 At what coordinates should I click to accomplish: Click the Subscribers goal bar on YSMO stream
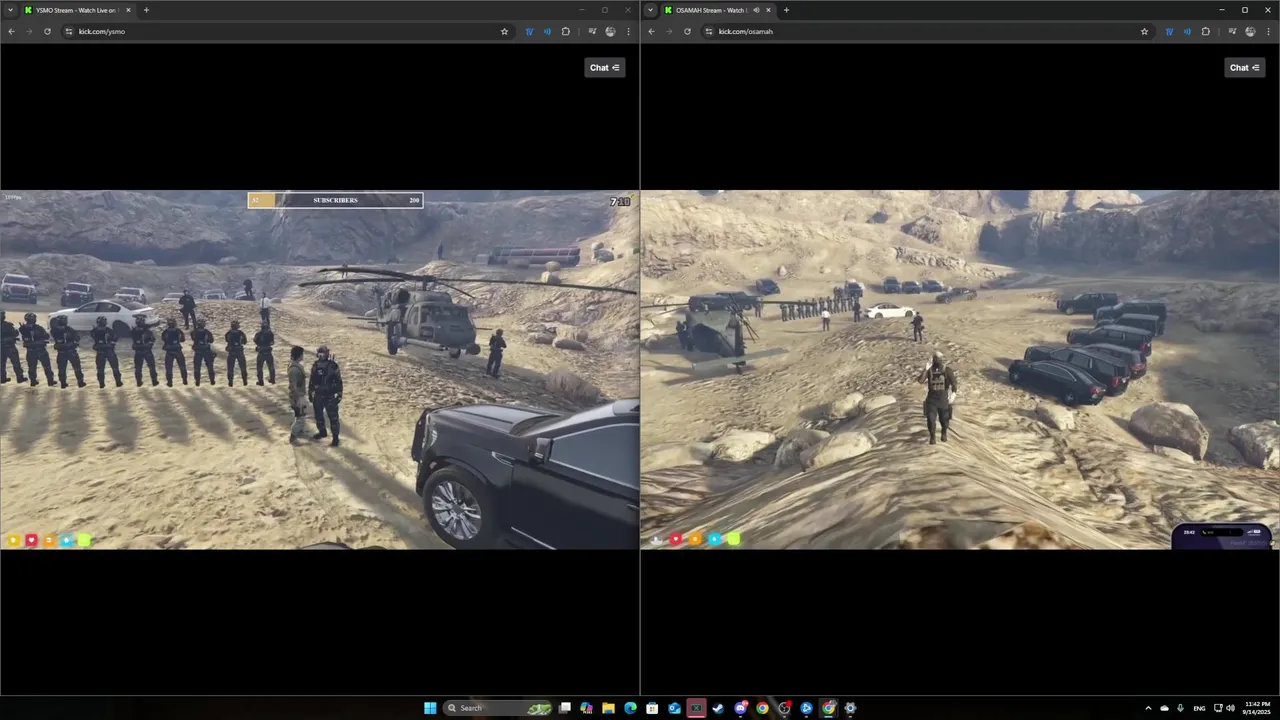click(335, 200)
